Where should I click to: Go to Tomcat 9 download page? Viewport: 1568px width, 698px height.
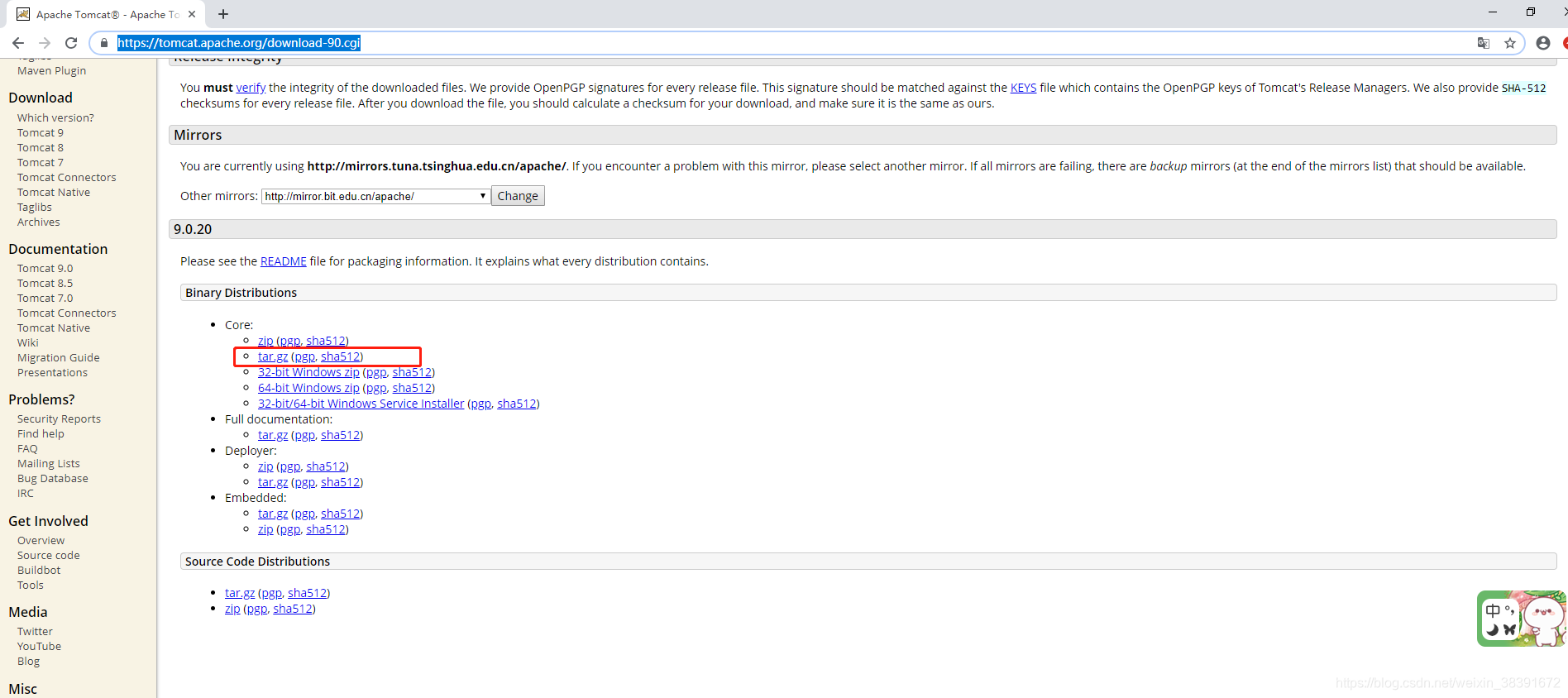(x=40, y=133)
